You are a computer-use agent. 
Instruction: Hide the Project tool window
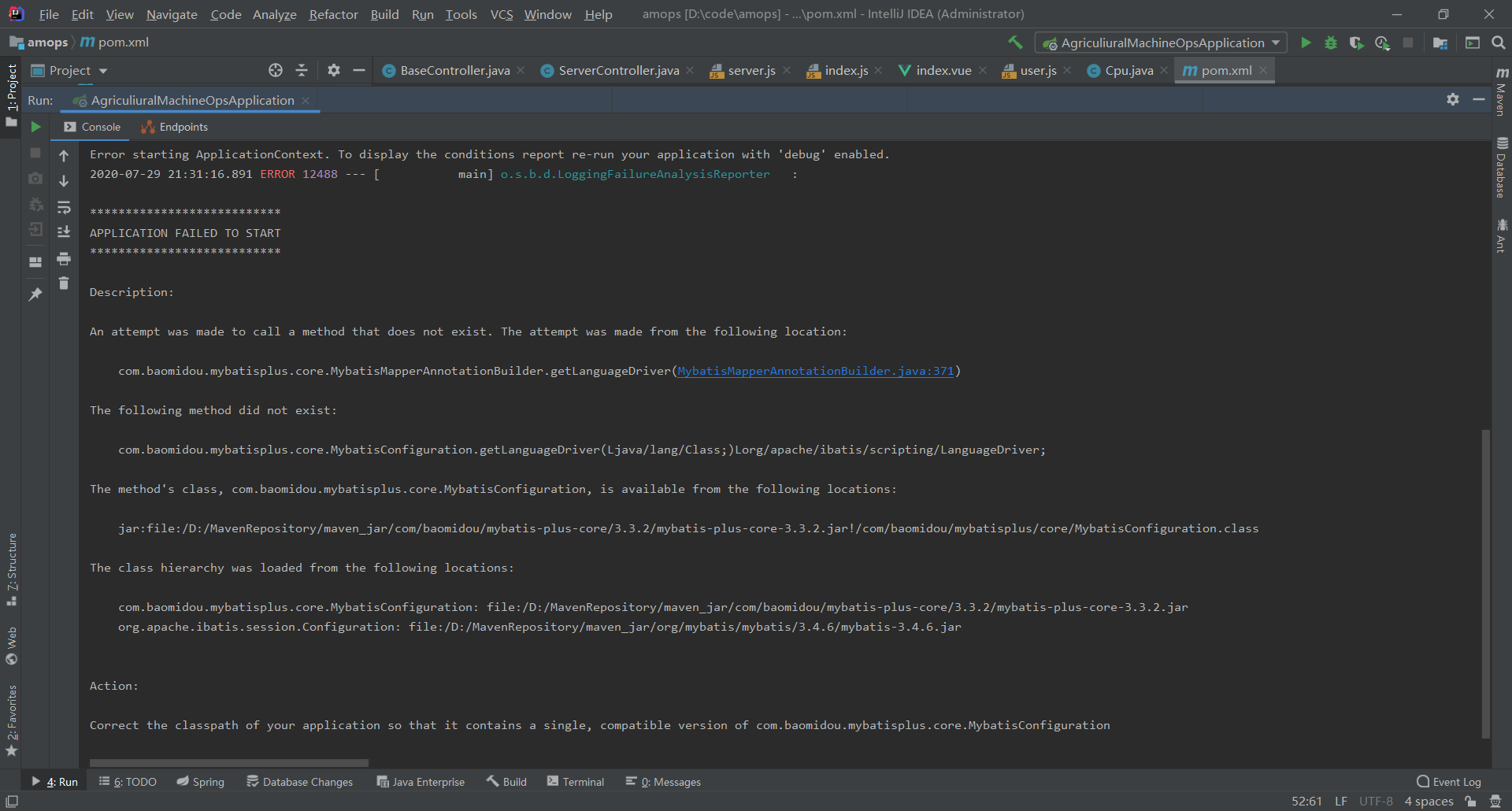coord(359,71)
